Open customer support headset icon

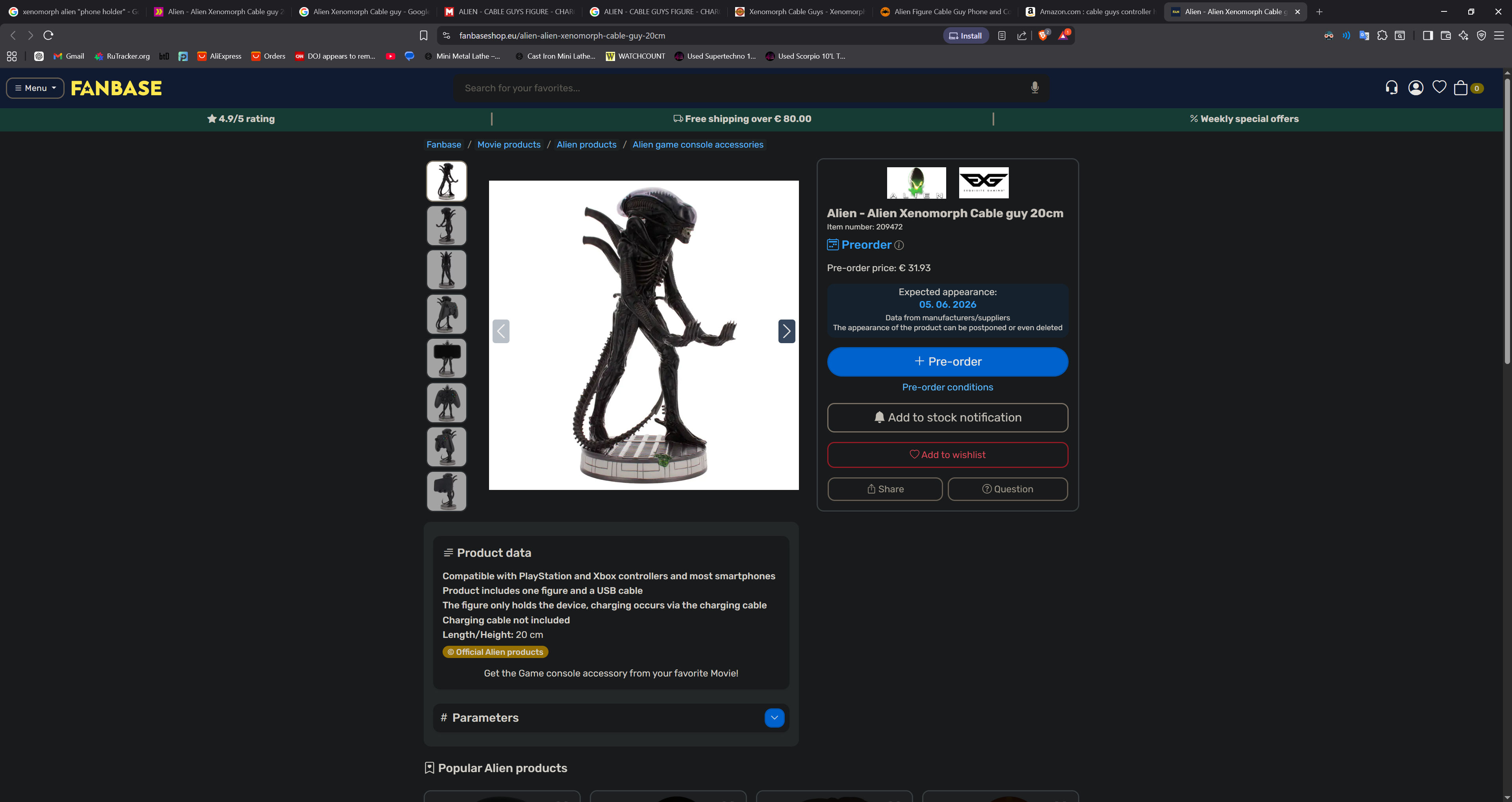(1391, 88)
